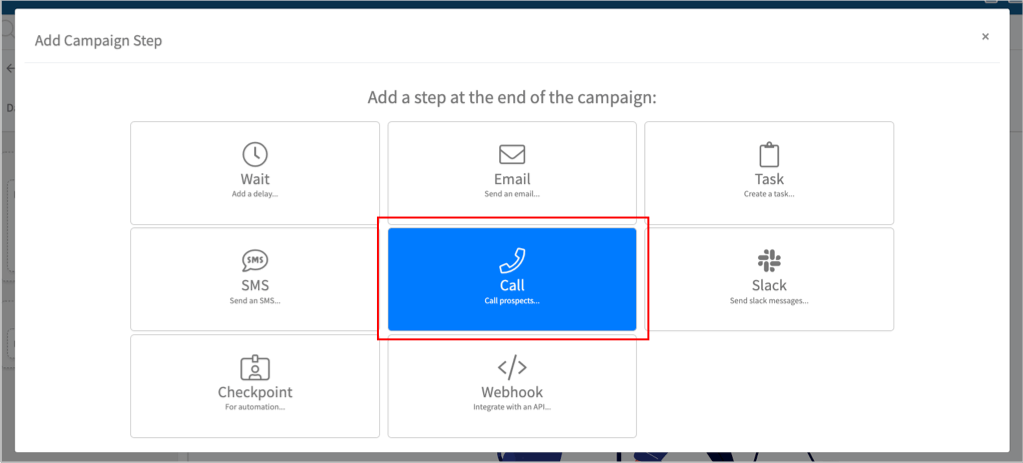This screenshot has height=463, width=1023.
Task: Click the phone handset Call icon
Action: point(512,261)
